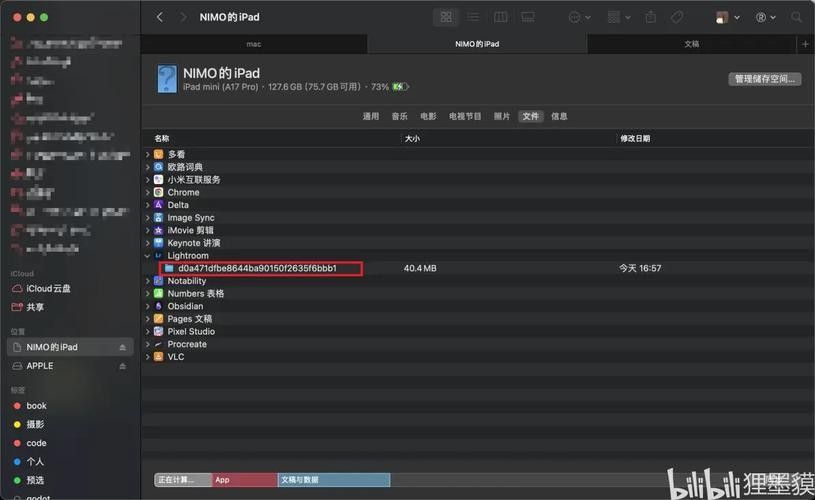The height and width of the screenshot is (500, 815).
Task: Open the account avatar dropdown in toolbar
Action: click(x=727, y=17)
